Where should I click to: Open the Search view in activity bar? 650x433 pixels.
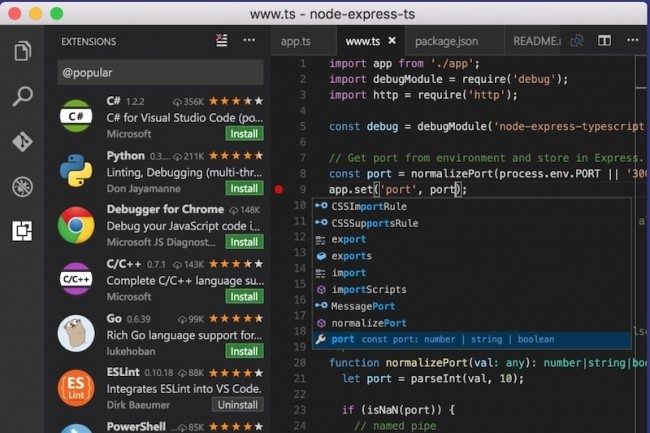coord(22,96)
